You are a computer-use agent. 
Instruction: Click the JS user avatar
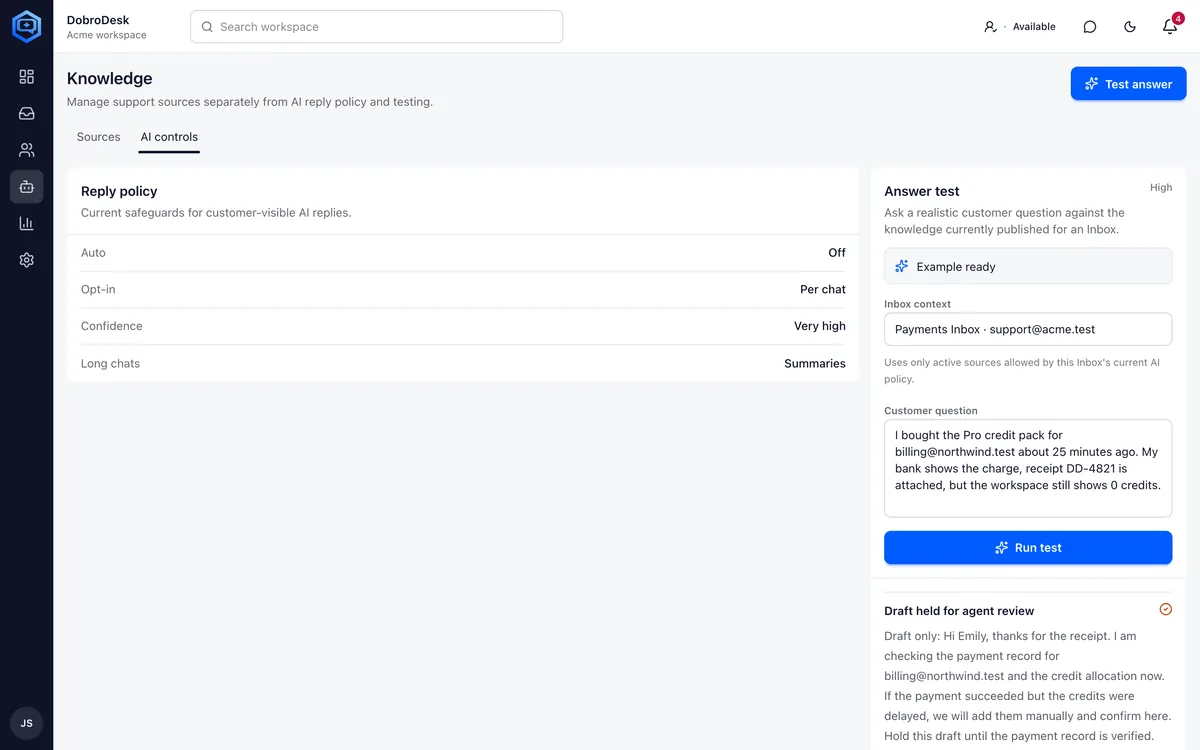[27, 723]
